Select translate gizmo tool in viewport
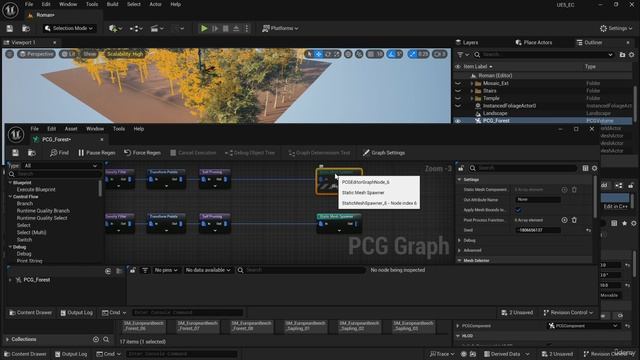The width and height of the screenshot is (640, 360). (318, 54)
